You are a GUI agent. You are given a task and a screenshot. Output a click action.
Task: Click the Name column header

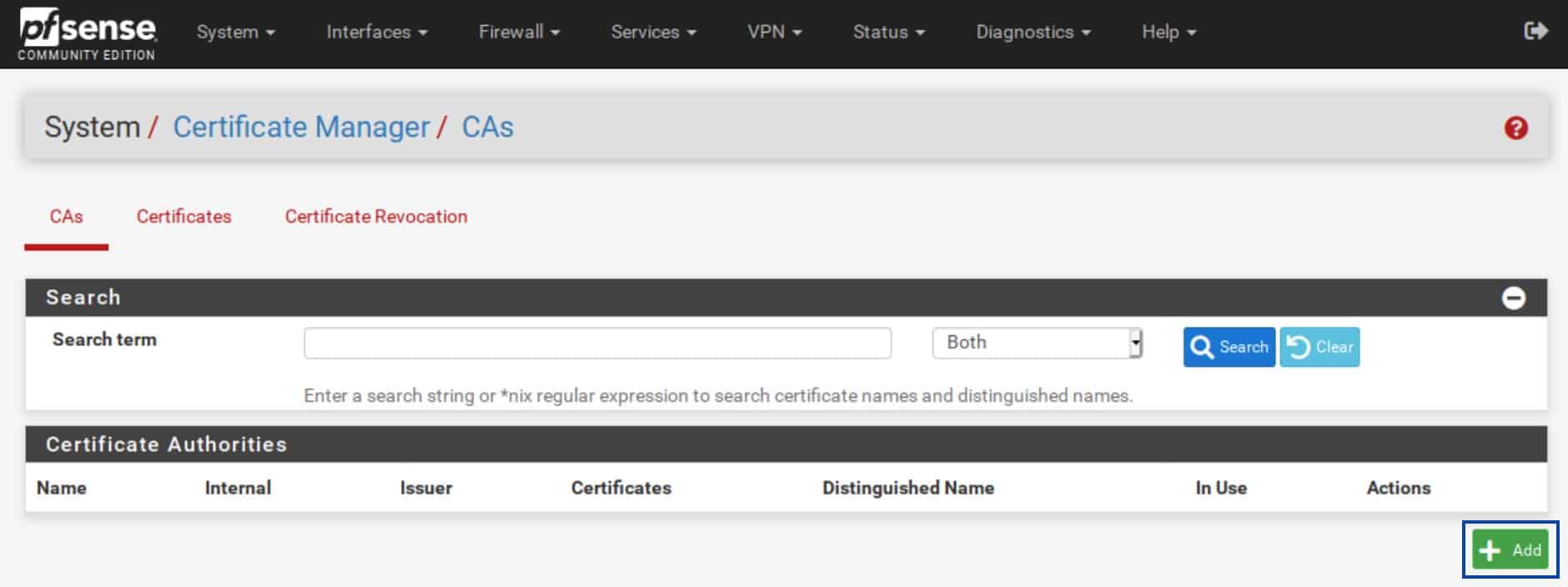coord(62,488)
